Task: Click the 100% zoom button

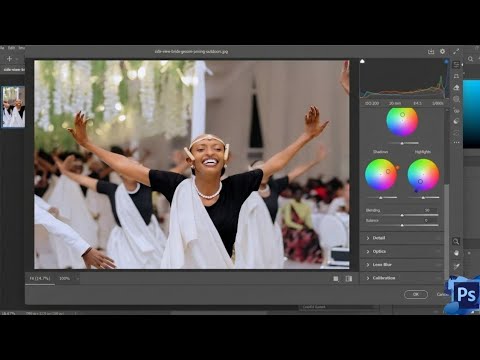Action: pyautogui.click(x=64, y=278)
